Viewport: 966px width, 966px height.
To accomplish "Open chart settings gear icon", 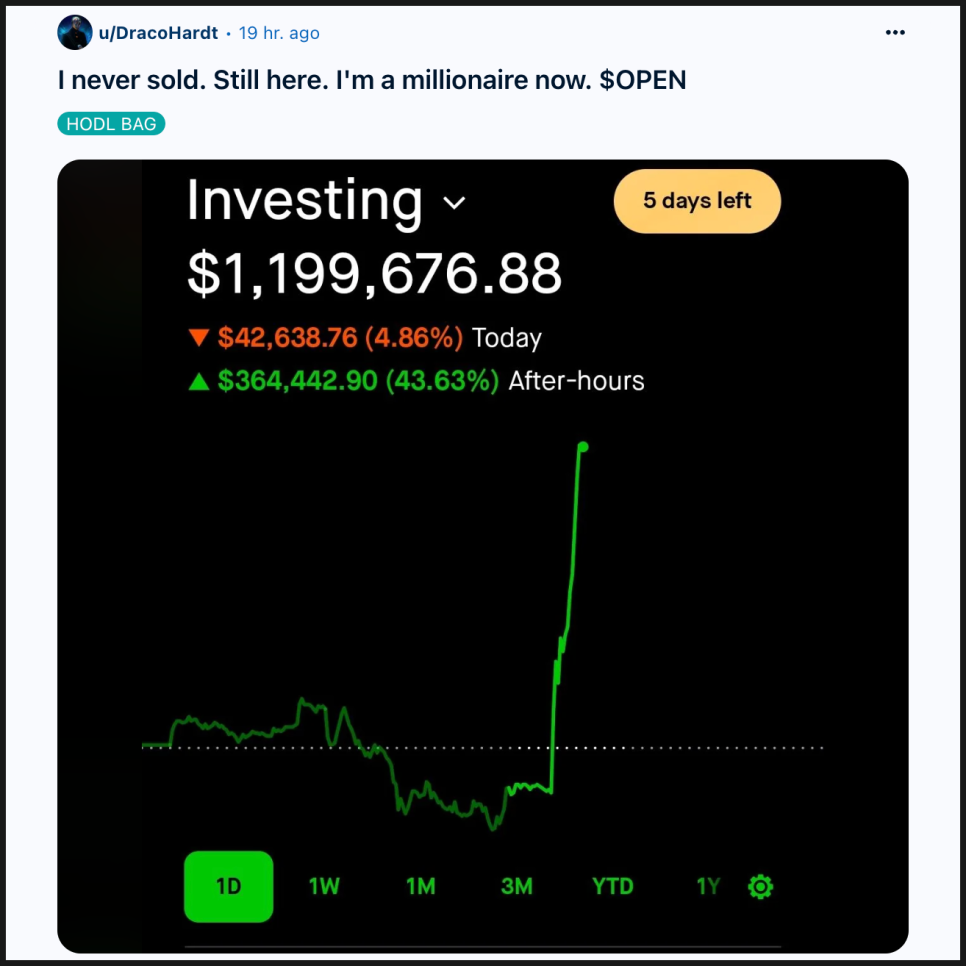I will coord(760,887).
